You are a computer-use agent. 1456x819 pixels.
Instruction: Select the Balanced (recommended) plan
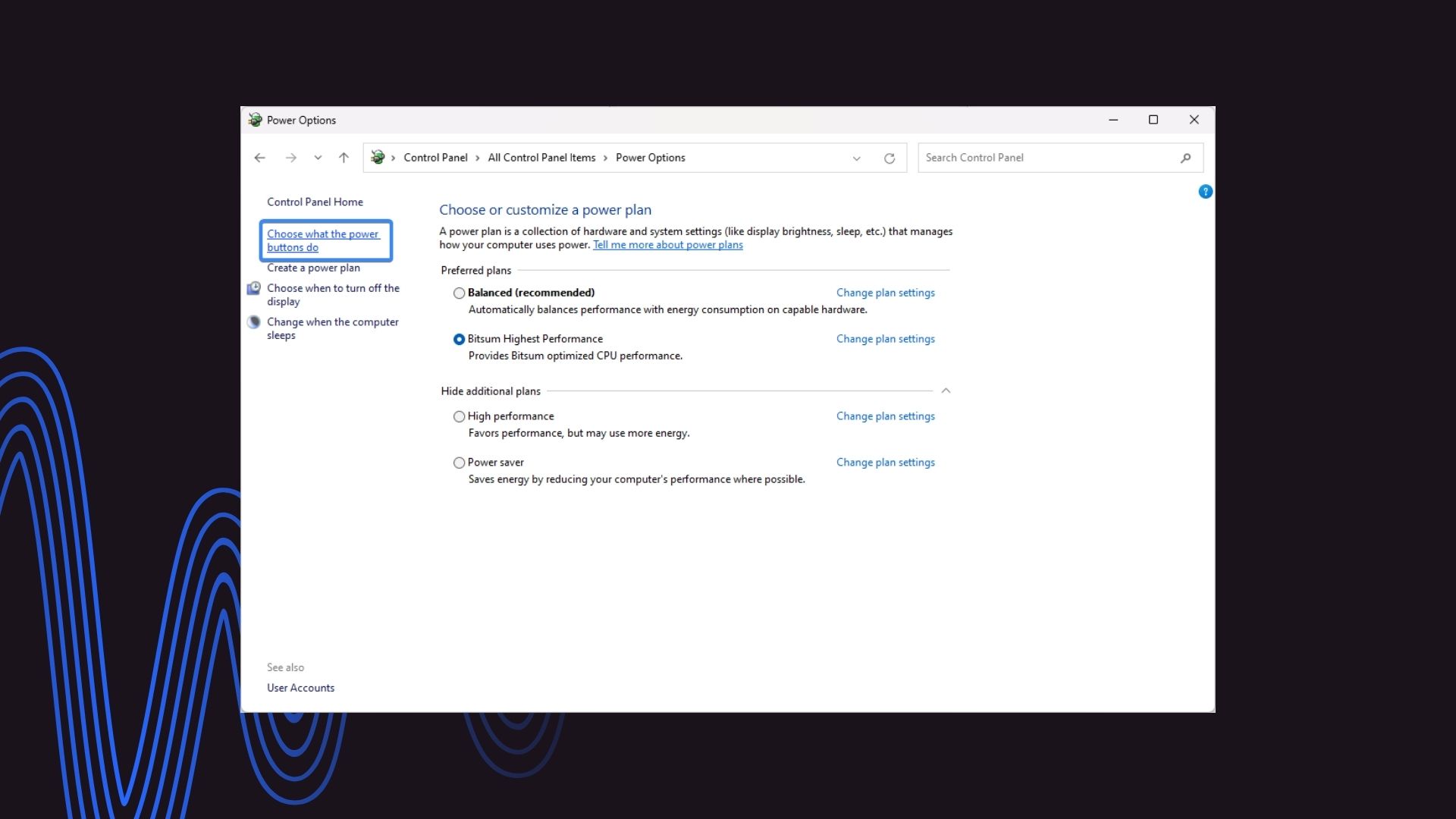(x=459, y=293)
